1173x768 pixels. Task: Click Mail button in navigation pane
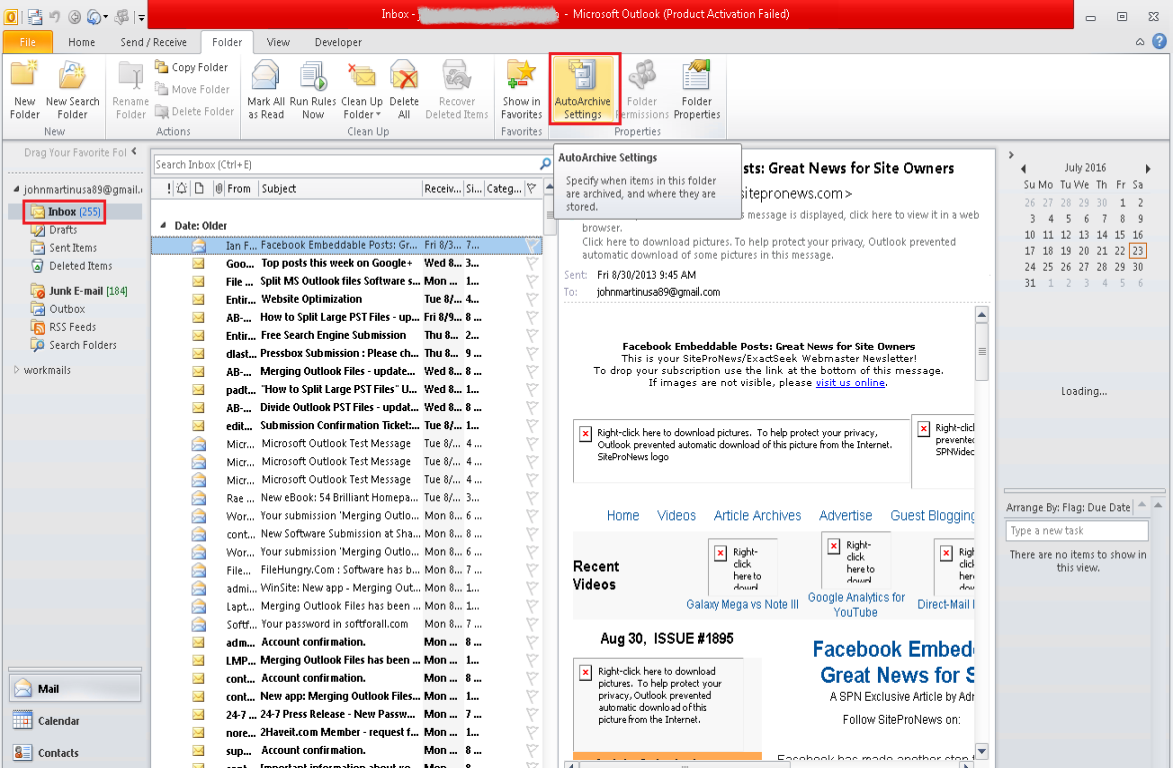tap(75, 689)
